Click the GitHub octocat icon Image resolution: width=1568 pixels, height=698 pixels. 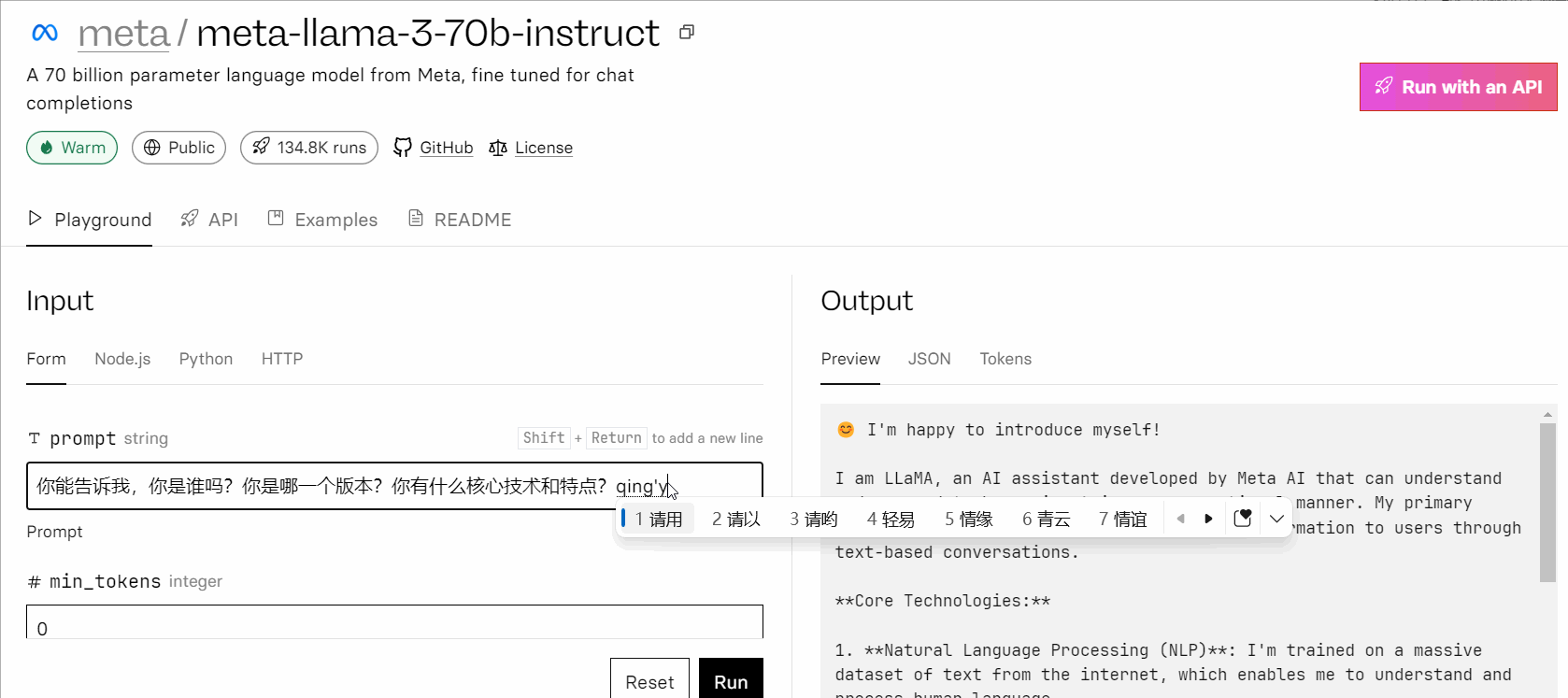click(x=403, y=148)
